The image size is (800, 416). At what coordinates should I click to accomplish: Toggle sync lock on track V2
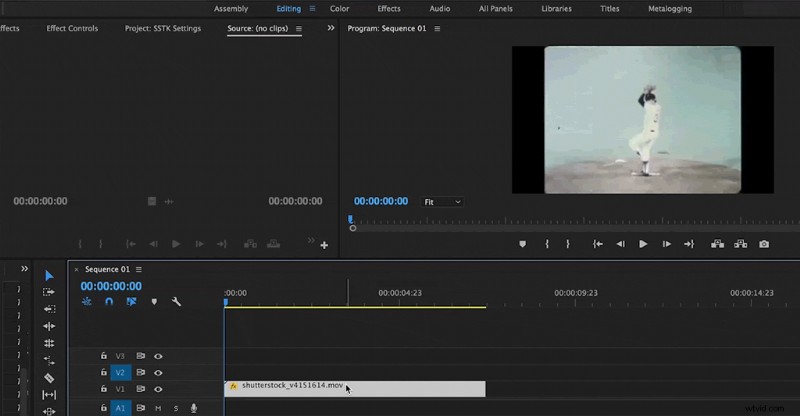tap(140, 372)
